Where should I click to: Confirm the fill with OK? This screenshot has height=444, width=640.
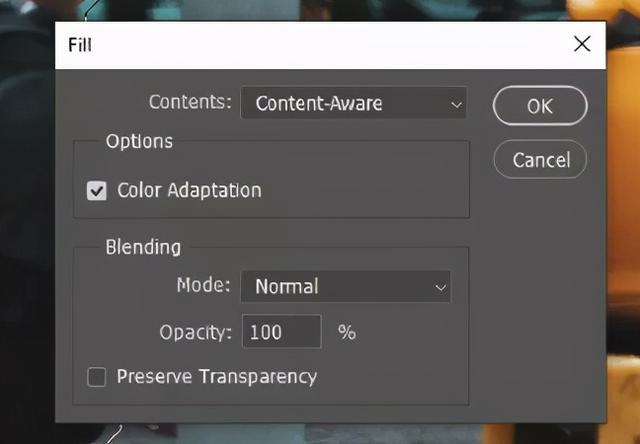pos(540,106)
